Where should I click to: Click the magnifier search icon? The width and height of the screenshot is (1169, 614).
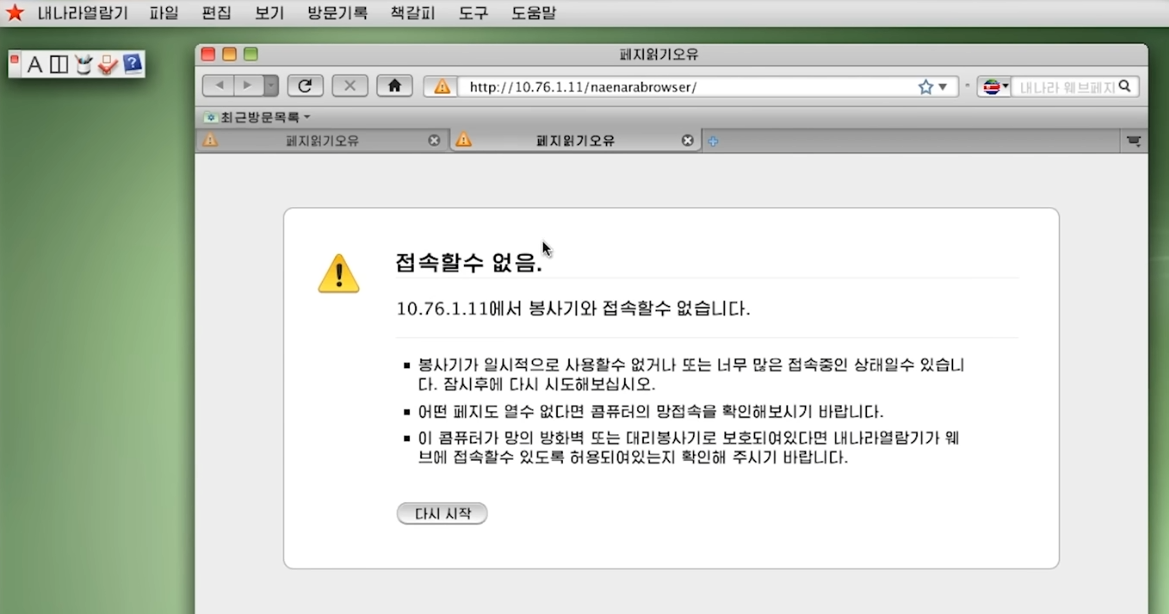point(1125,87)
